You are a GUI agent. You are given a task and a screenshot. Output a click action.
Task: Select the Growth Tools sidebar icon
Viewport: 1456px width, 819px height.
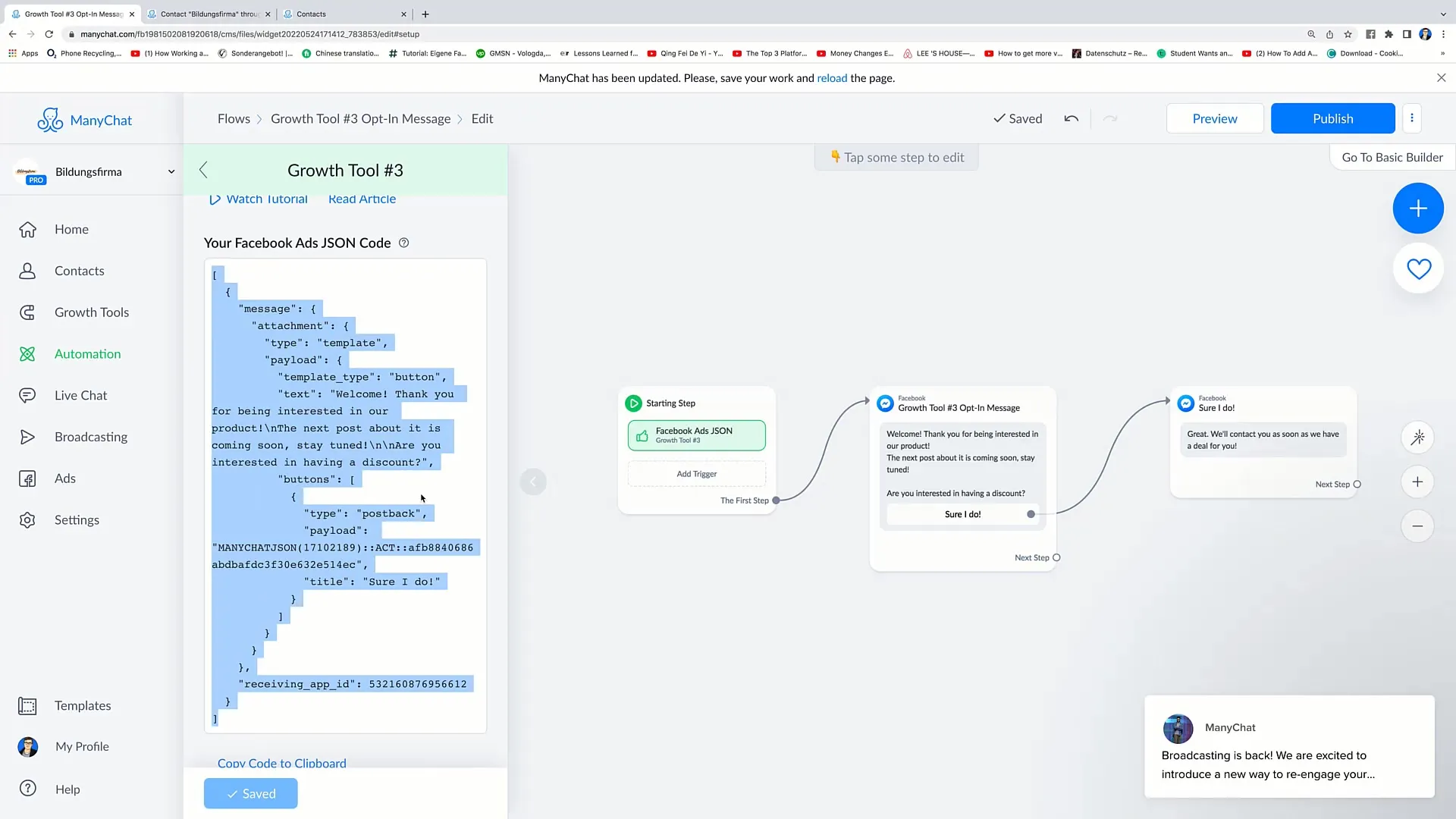click(27, 312)
